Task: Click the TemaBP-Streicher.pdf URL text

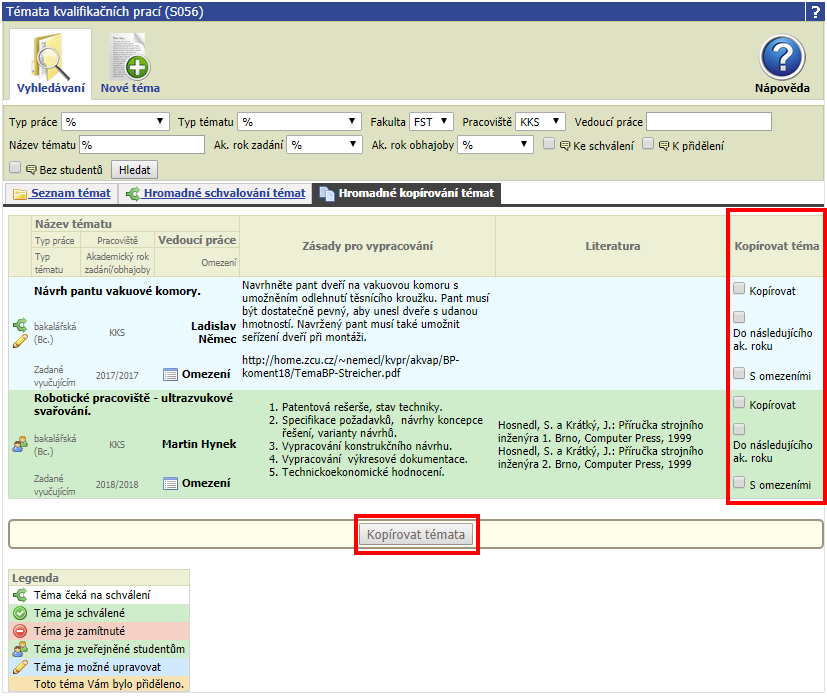Action: coord(351,366)
